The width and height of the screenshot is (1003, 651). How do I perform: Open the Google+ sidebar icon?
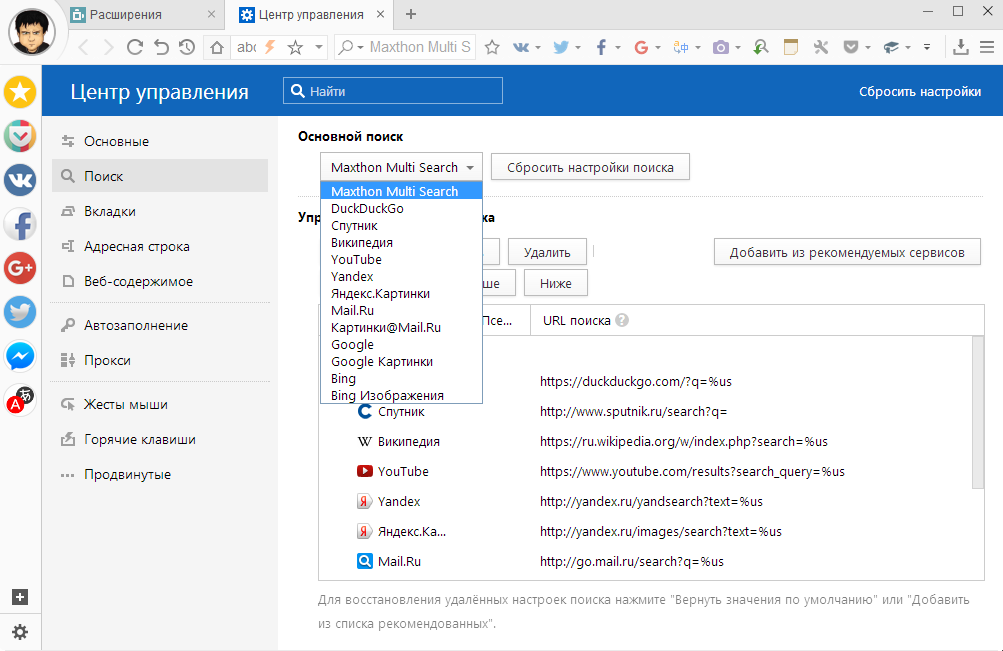click(x=20, y=269)
